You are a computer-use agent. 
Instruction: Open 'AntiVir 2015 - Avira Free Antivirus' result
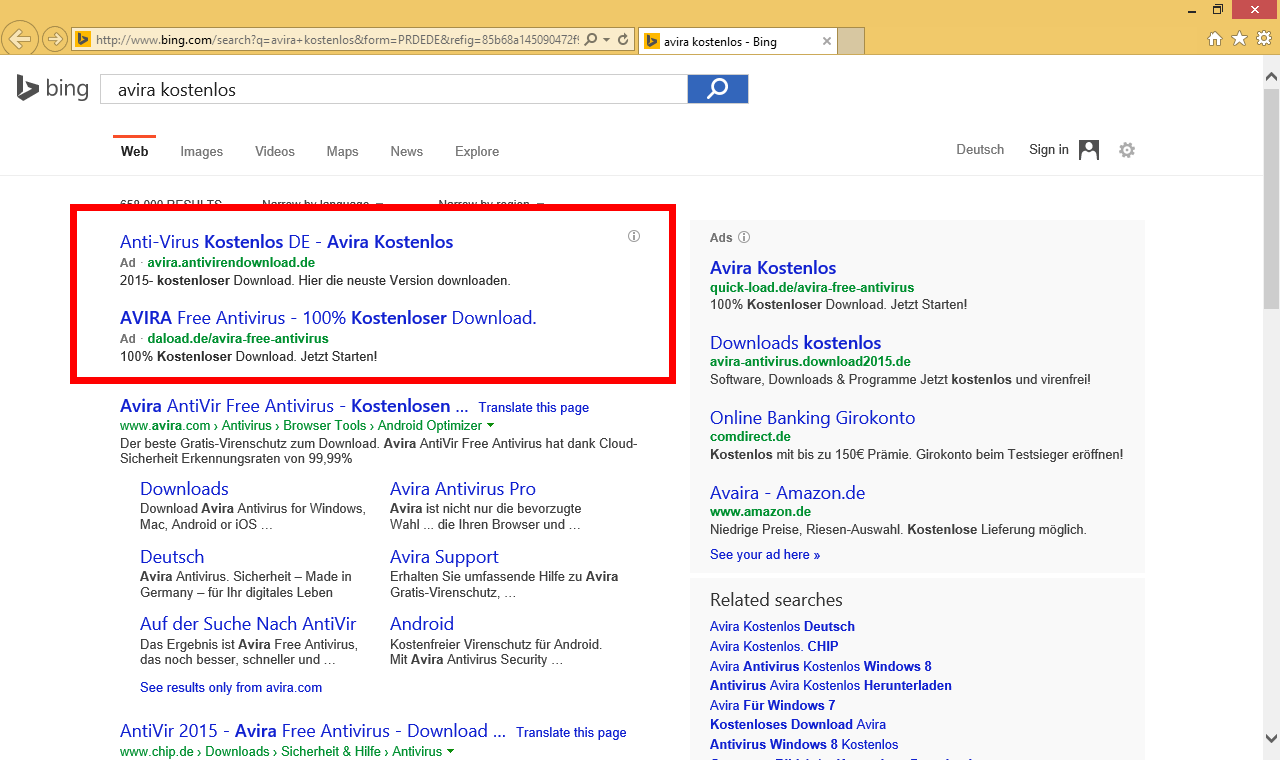(x=313, y=731)
